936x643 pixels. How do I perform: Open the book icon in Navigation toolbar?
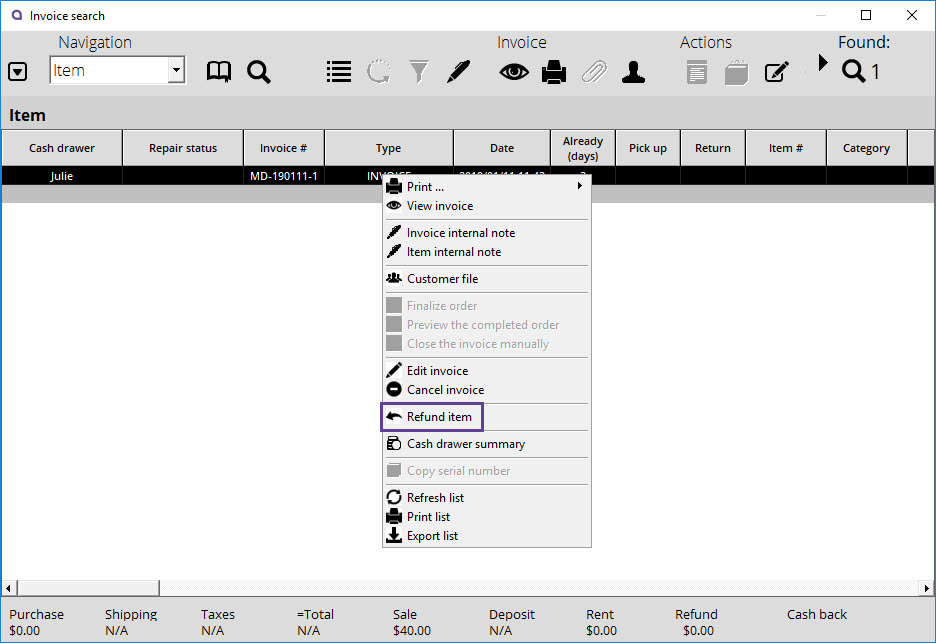click(219, 71)
